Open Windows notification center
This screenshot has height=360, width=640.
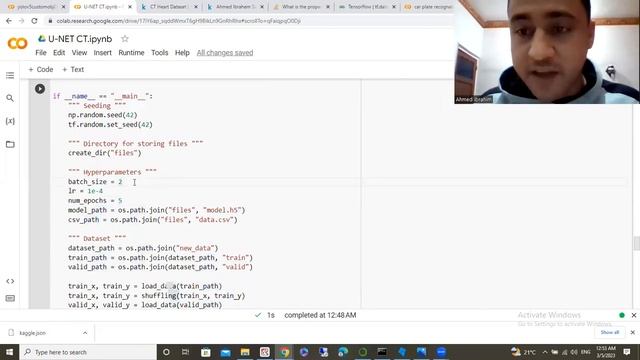[x=627, y=352]
